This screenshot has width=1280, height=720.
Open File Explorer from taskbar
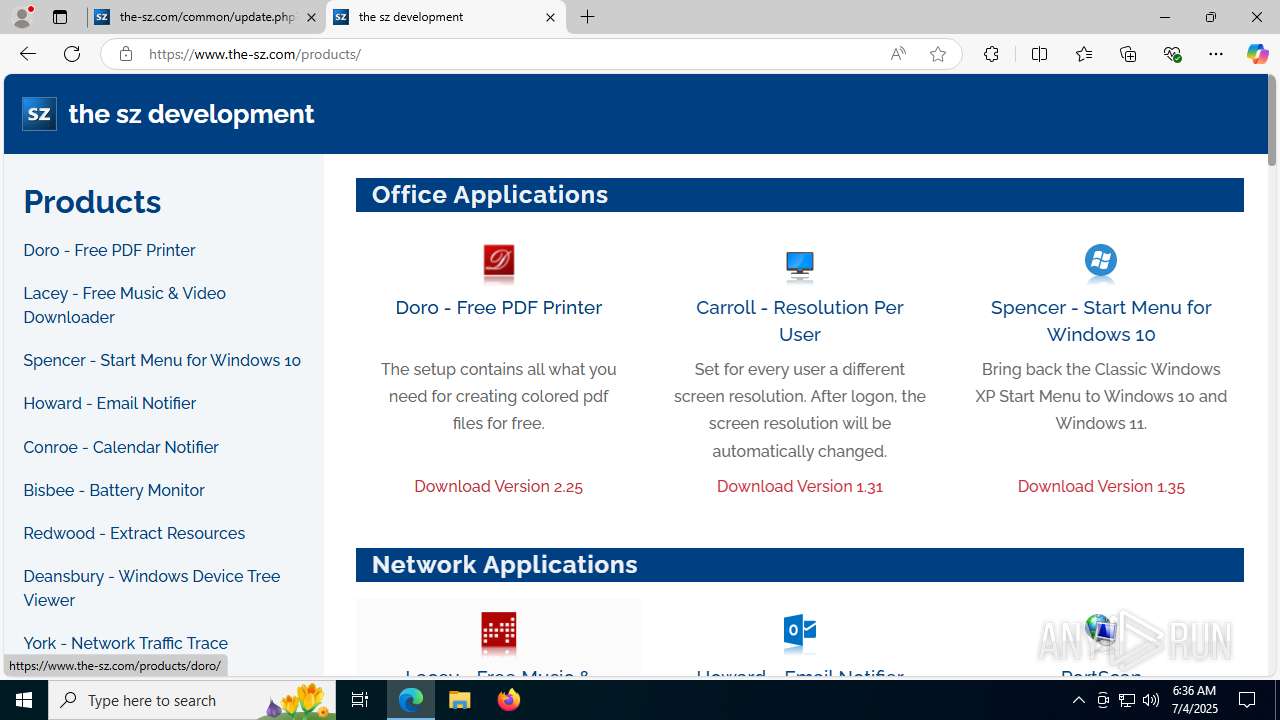tap(460, 700)
